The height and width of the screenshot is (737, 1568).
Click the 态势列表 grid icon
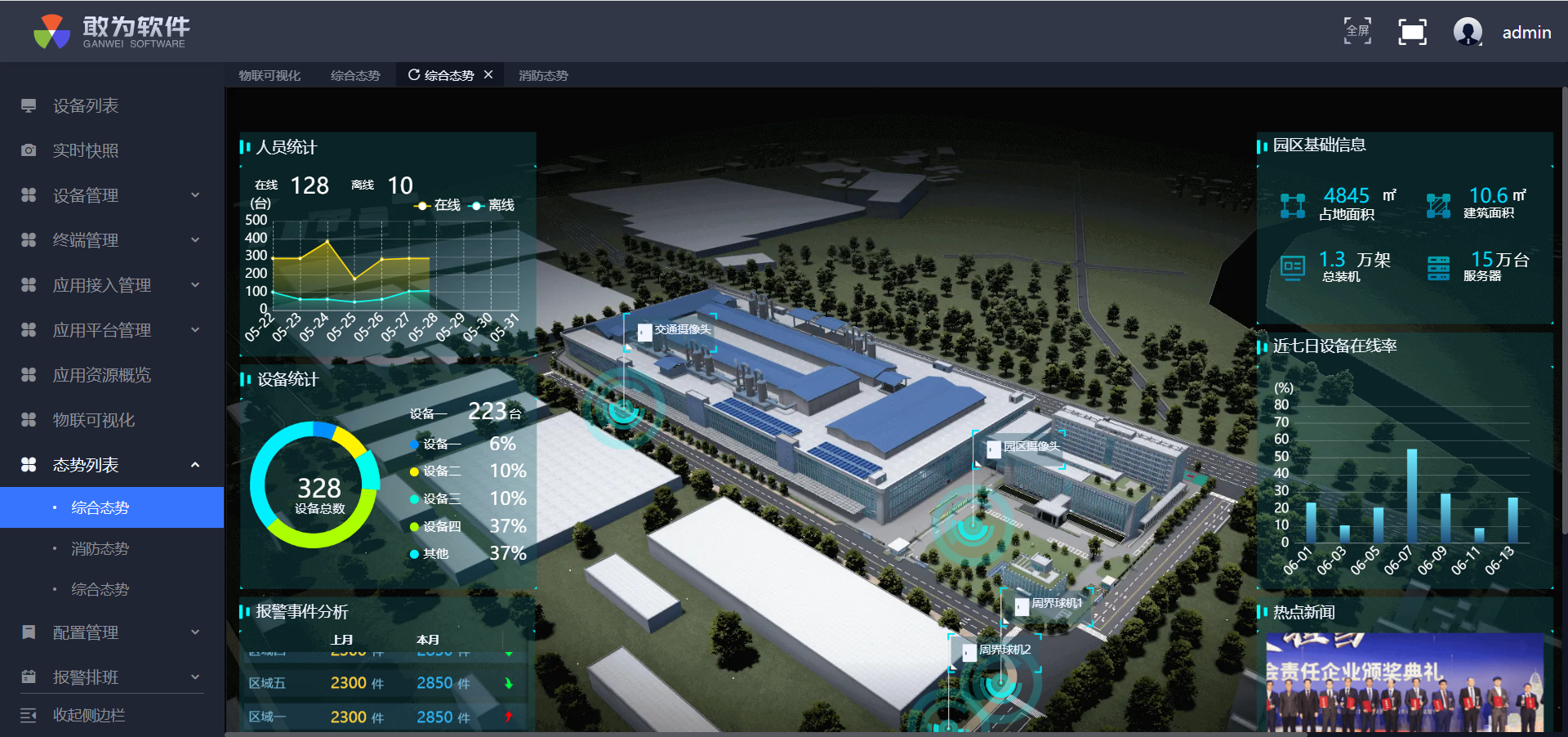coord(29,465)
